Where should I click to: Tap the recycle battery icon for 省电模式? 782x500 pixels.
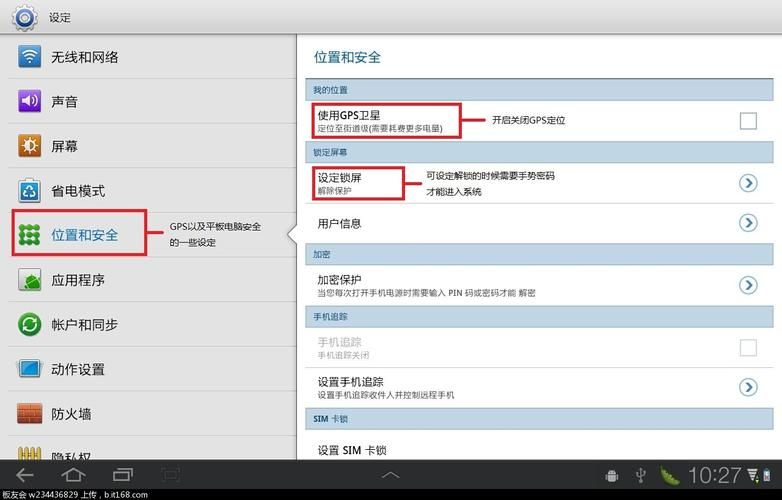click(30, 190)
